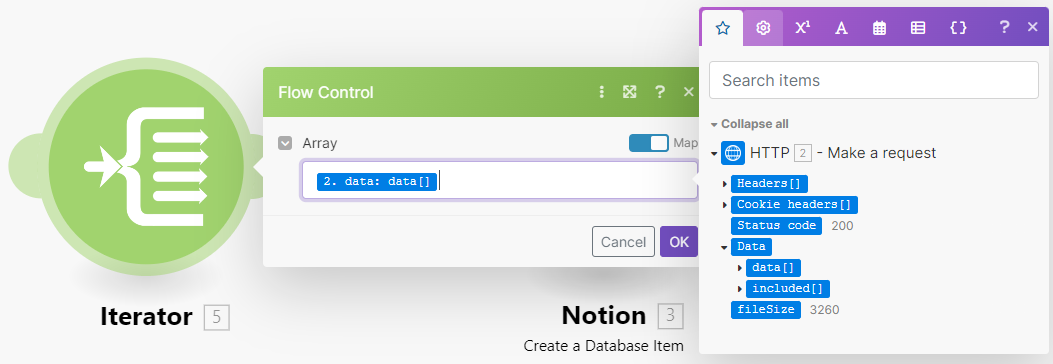1053x364 pixels.
Task: Toggle the Array field collapse checkbox
Action: [285, 143]
